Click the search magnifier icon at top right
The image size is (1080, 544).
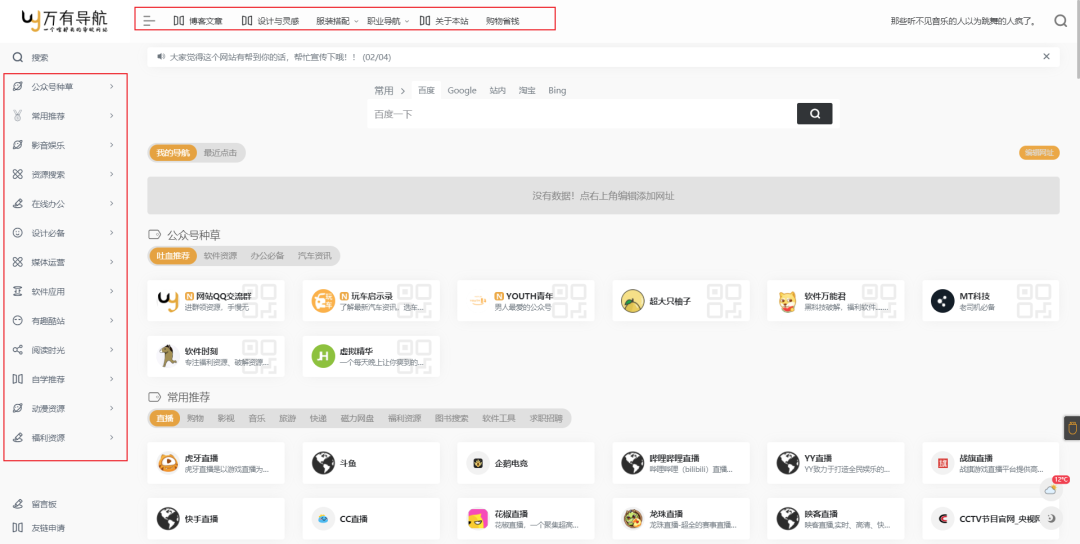1061,21
